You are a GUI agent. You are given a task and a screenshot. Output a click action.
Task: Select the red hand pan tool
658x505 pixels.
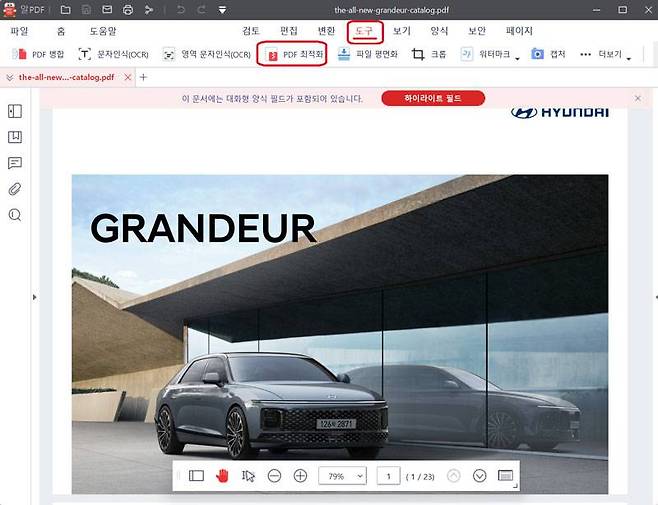222,476
